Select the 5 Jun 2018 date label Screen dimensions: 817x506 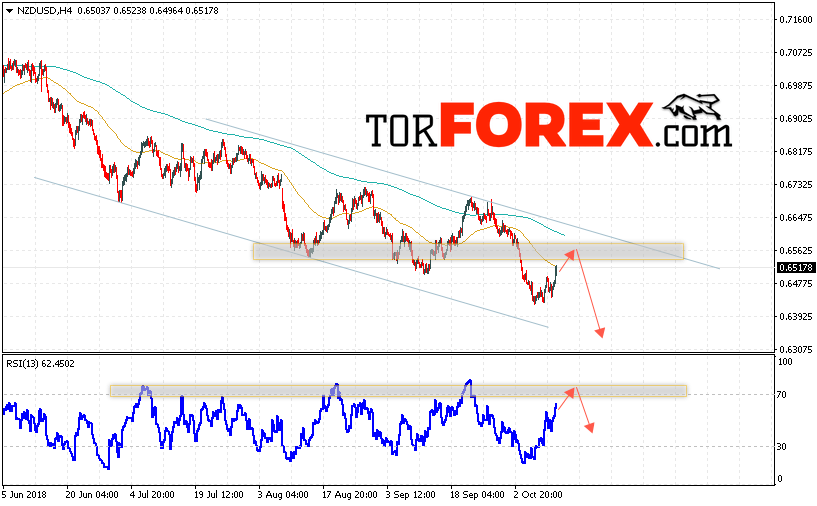(24, 495)
